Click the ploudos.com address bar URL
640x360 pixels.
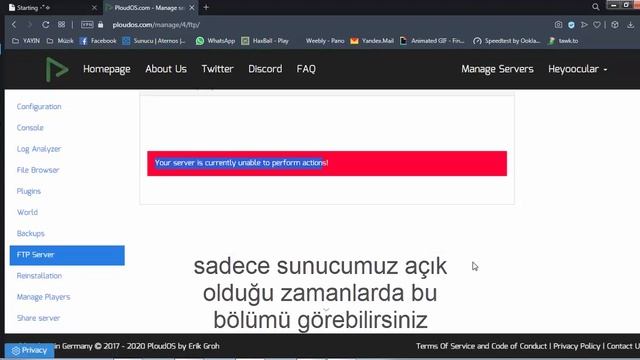pos(156,25)
